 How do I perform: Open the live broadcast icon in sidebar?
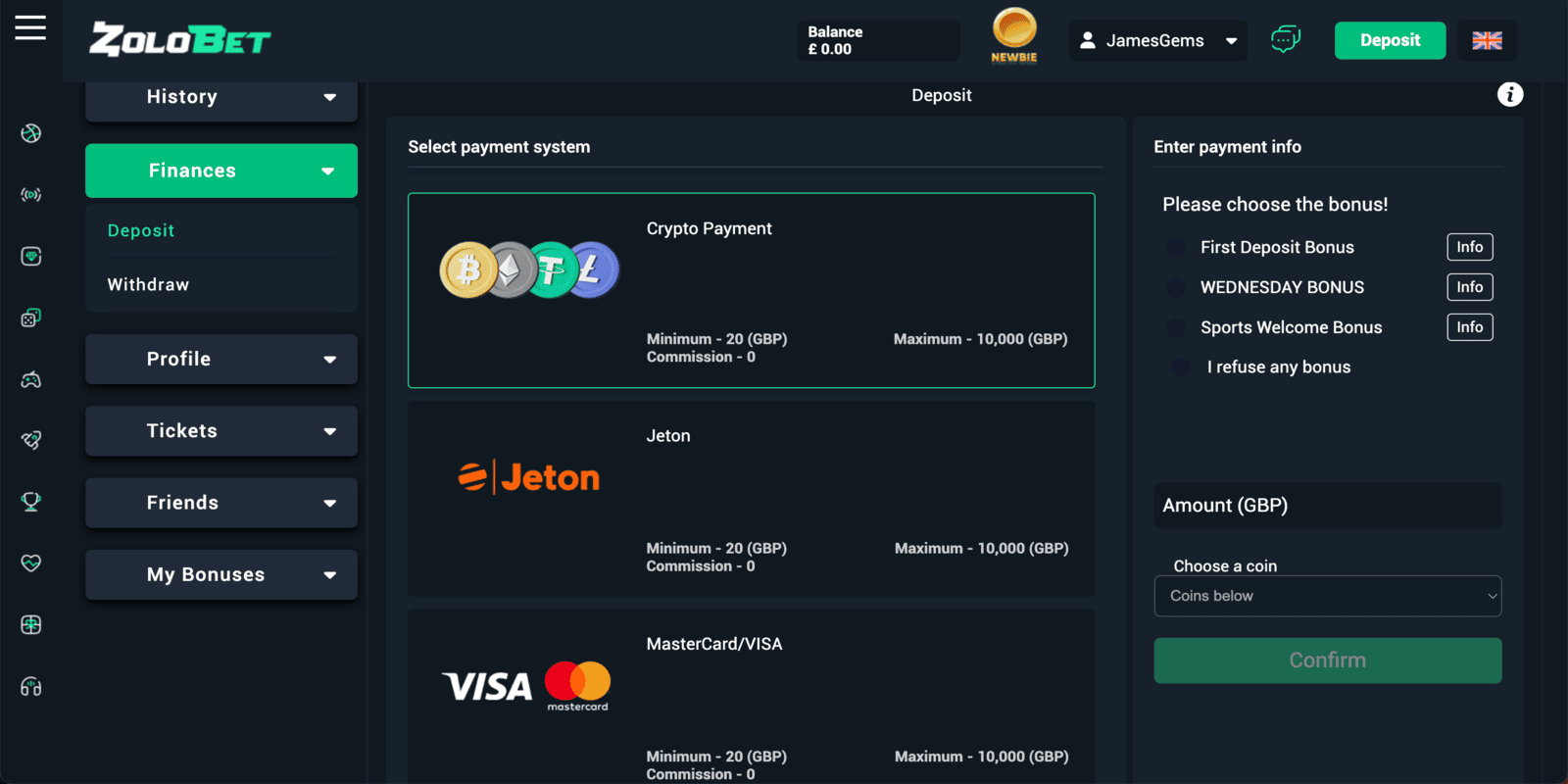(31, 195)
